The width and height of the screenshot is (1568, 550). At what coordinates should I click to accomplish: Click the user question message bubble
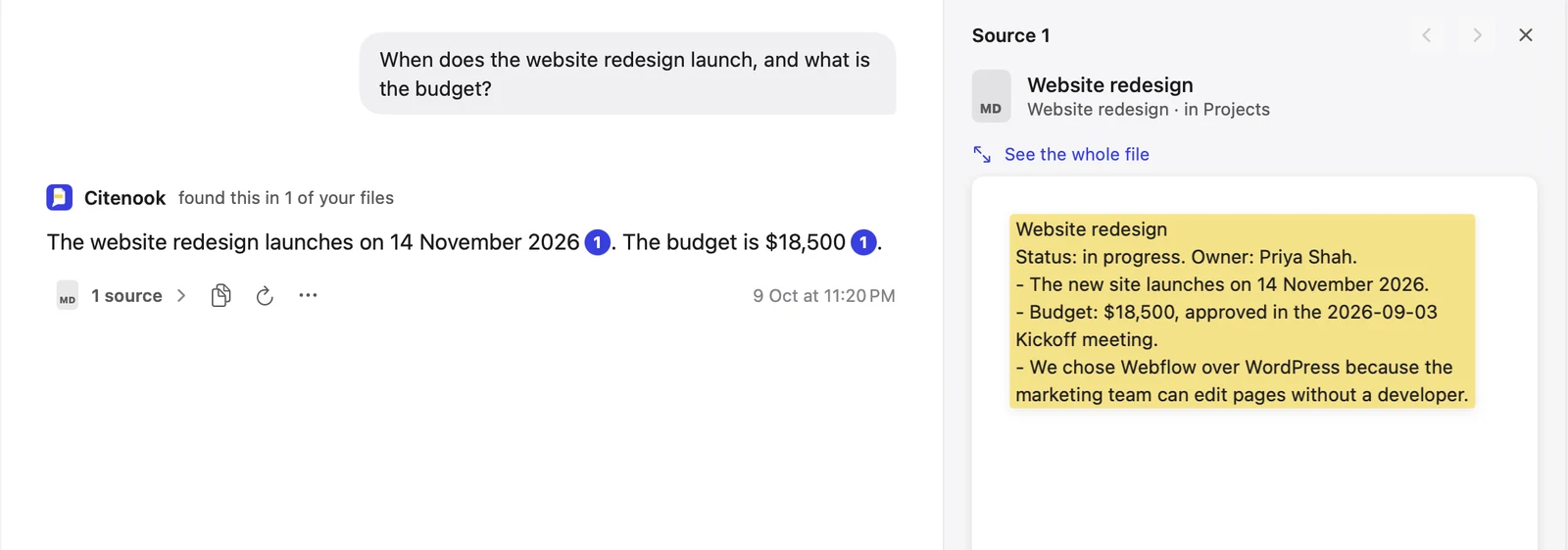tap(627, 74)
